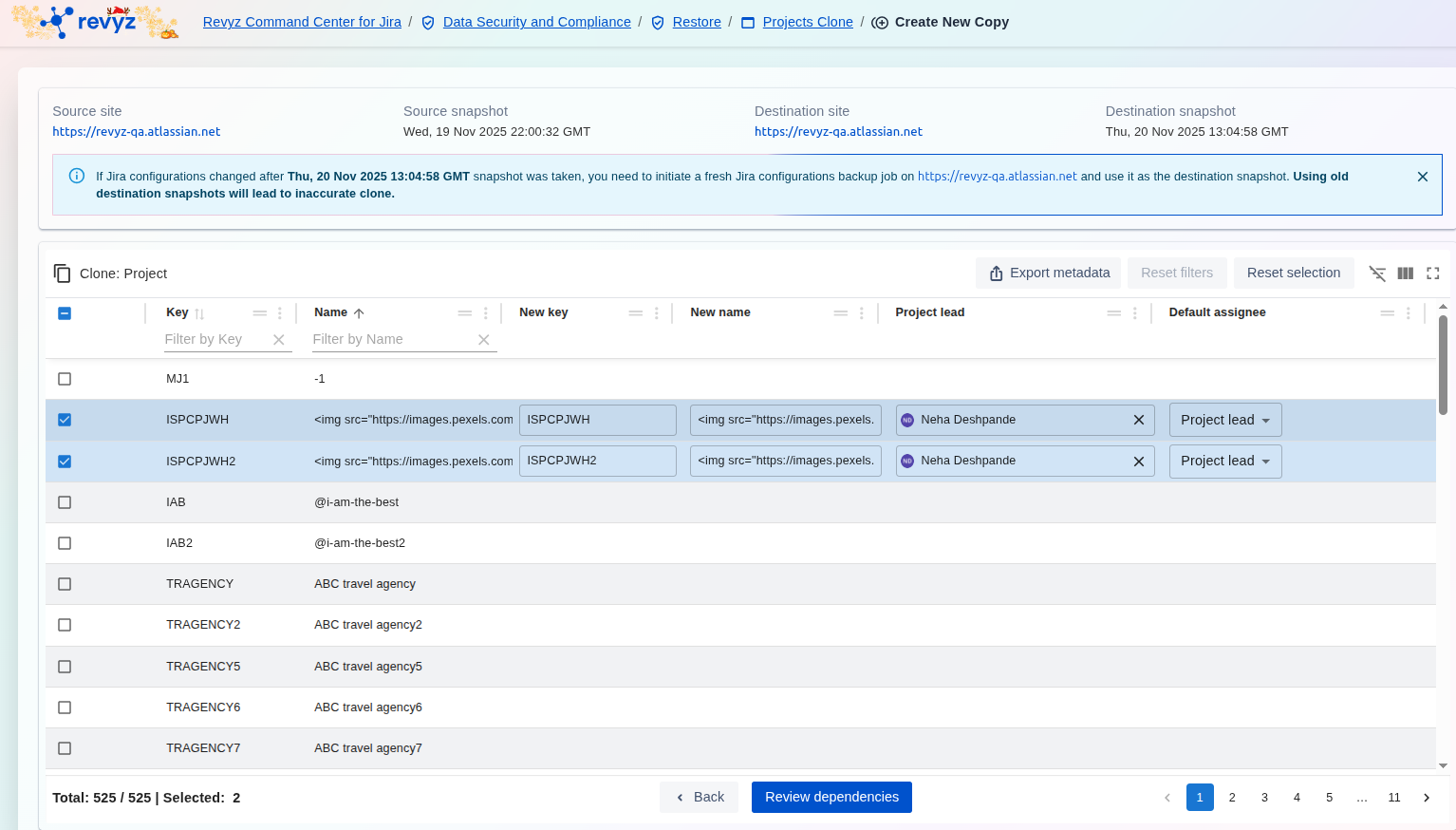Toggle the select-all header checkbox
This screenshot has width=1456, height=830.
click(x=65, y=313)
